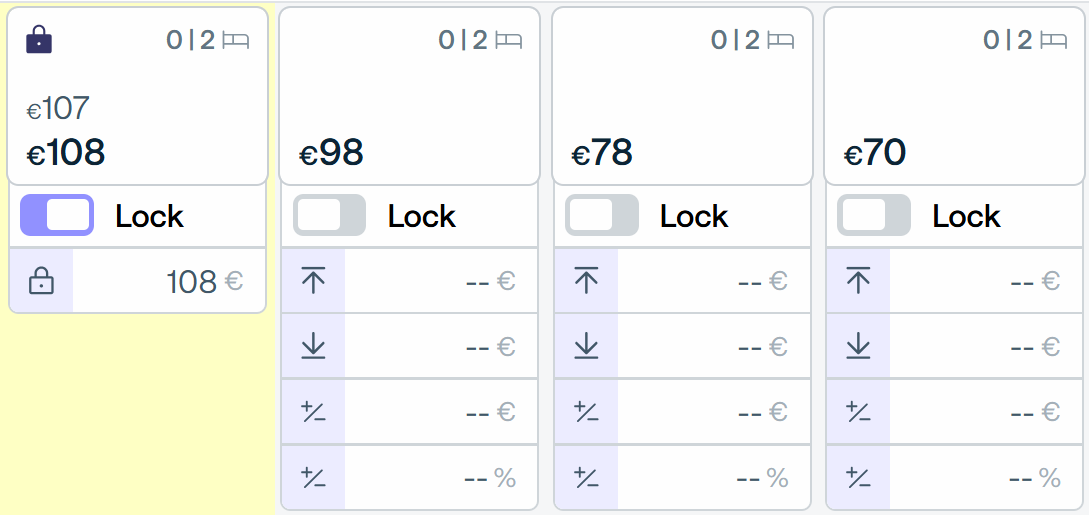Click percent adjustment field under €78
The width and height of the screenshot is (1089, 515).
click(x=713, y=478)
